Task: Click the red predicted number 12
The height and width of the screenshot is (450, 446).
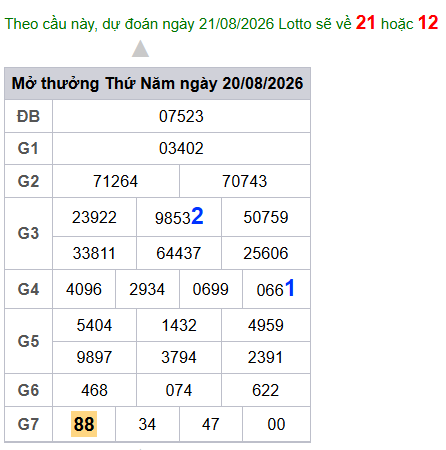Action: click(x=428, y=23)
